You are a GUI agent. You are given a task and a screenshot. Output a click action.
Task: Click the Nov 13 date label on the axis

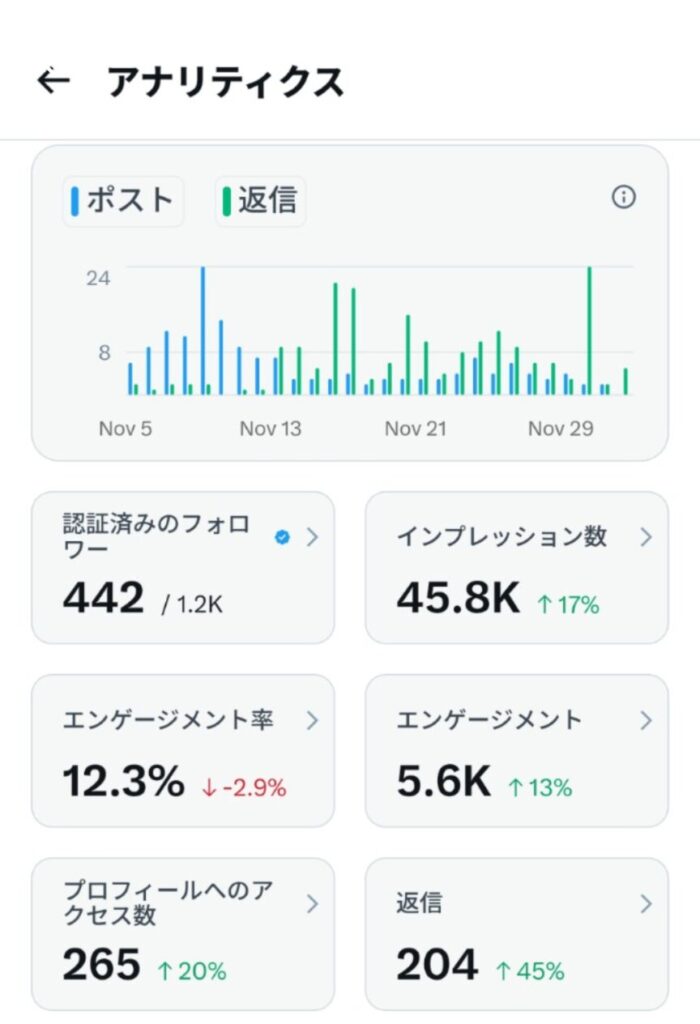(x=270, y=428)
